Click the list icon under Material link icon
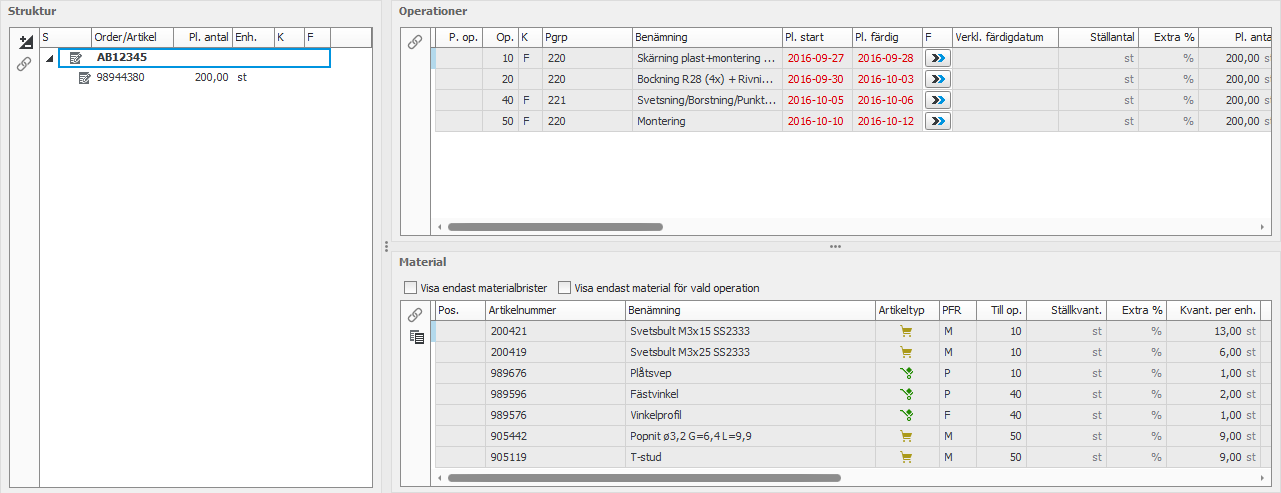The image size is (1281, 493). click(416, 337)
